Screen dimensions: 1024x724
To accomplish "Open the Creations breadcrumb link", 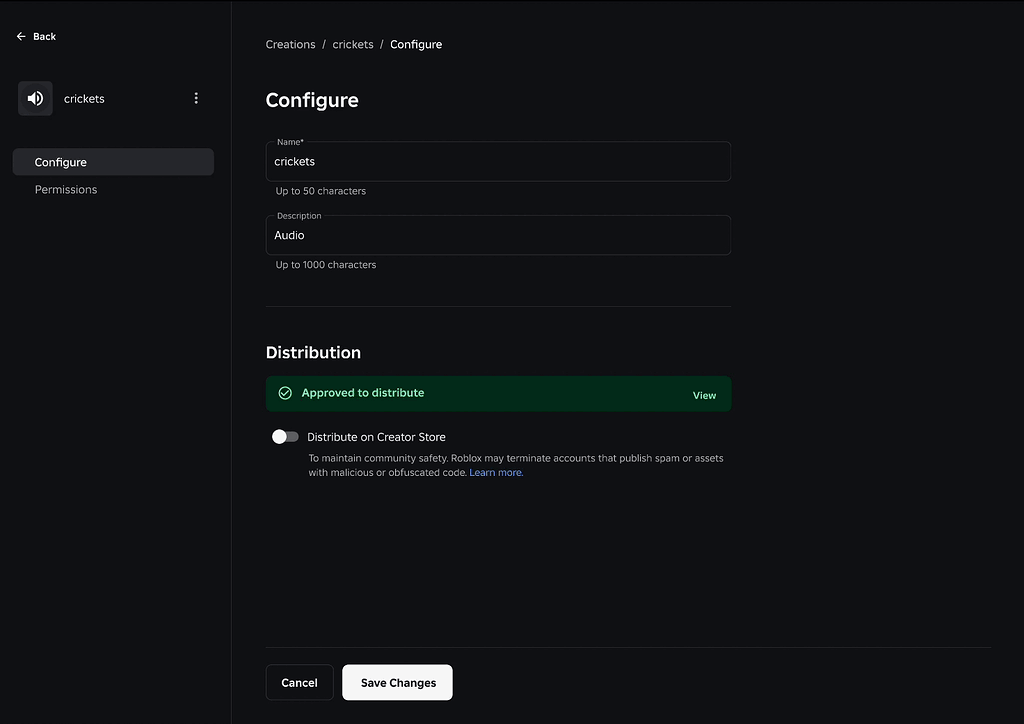I will tap(290, 44).
